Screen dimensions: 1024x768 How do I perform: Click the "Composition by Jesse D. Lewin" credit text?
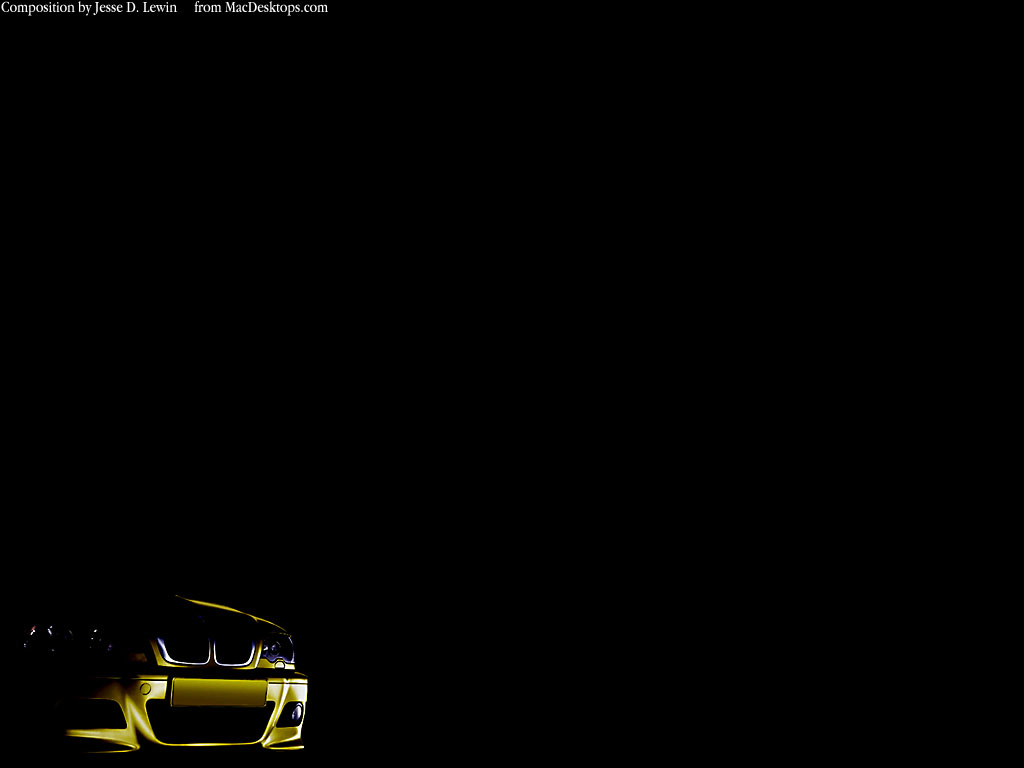[89, 8]
